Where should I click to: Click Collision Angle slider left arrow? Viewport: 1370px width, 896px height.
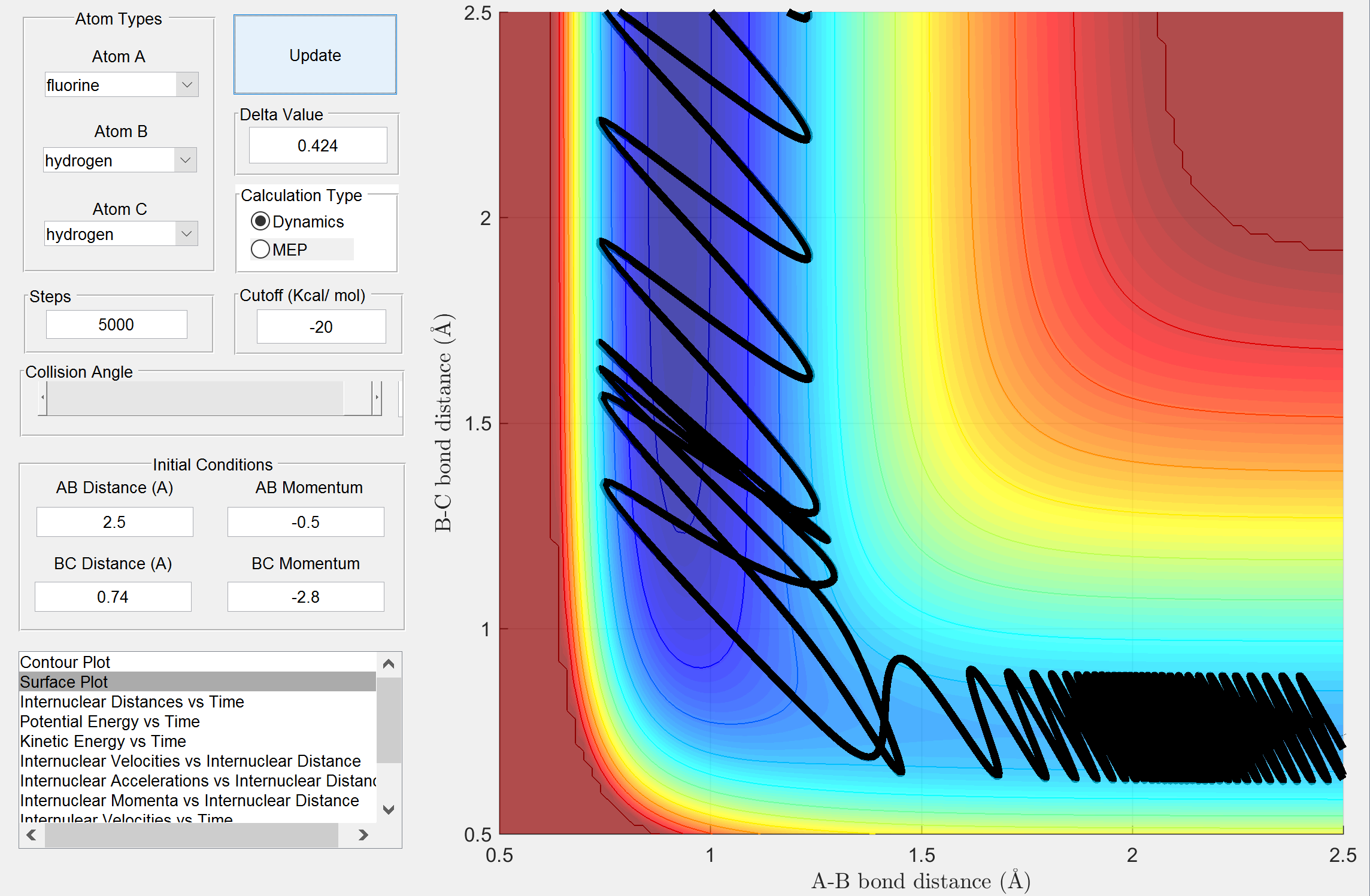coord(43,397)
